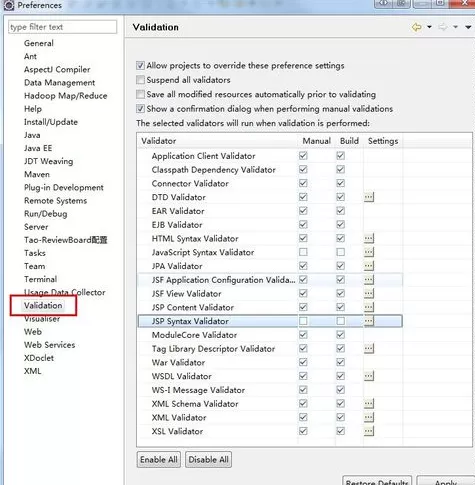This screenshot has width=475, height=485.
Task: Open XML Schema Validator settings button
Action: tap(369, 404)
